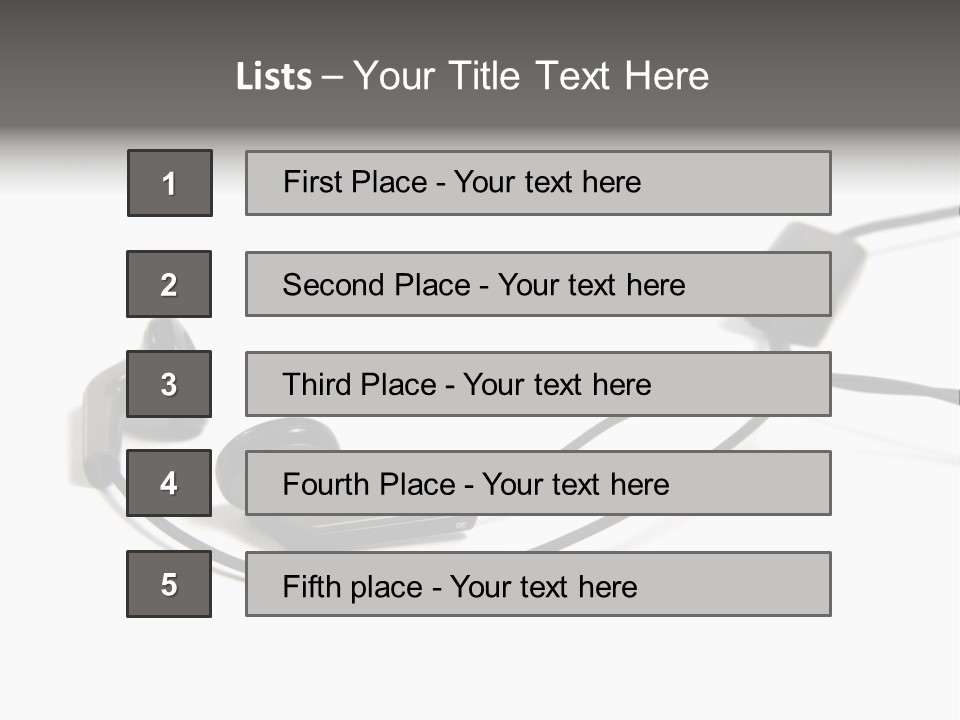Viewport: 960px width, 720px height.
Task: Click the "Third Place - Your text here" bar
Action: pyautogui.click(x=538, y=384)
